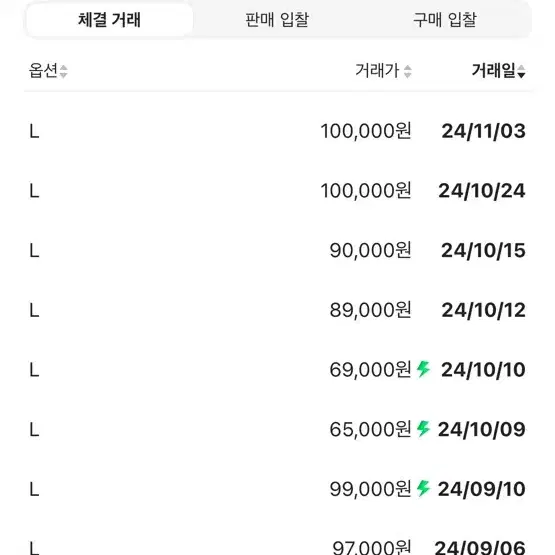This screenshot has height=555, width=555.
Task: Sort by the 거래일 column header
Action: 493,70
